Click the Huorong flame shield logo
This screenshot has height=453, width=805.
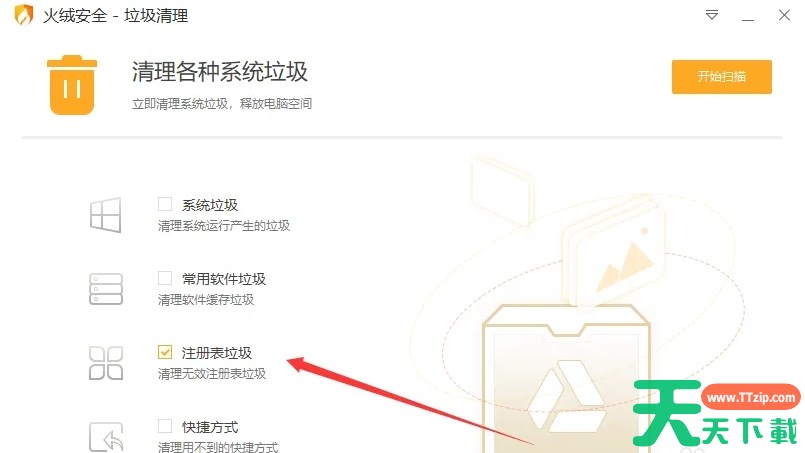tap(24, 15)
